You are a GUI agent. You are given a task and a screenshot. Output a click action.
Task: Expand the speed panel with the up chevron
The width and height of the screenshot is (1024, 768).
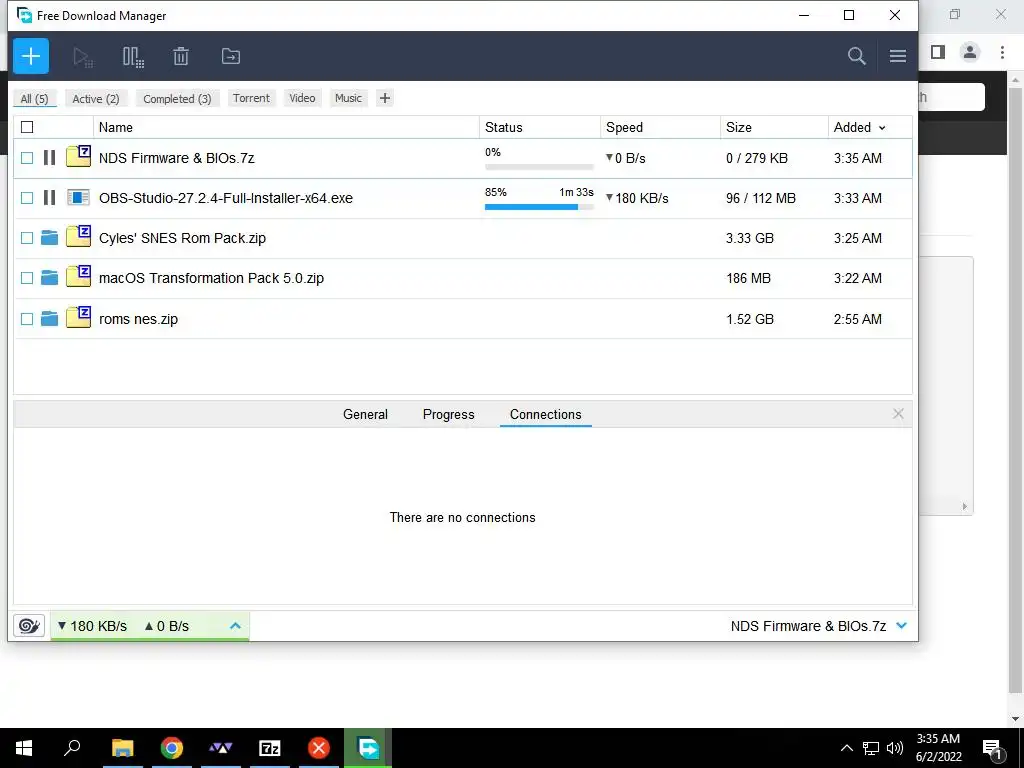click(x=235, y=626)
